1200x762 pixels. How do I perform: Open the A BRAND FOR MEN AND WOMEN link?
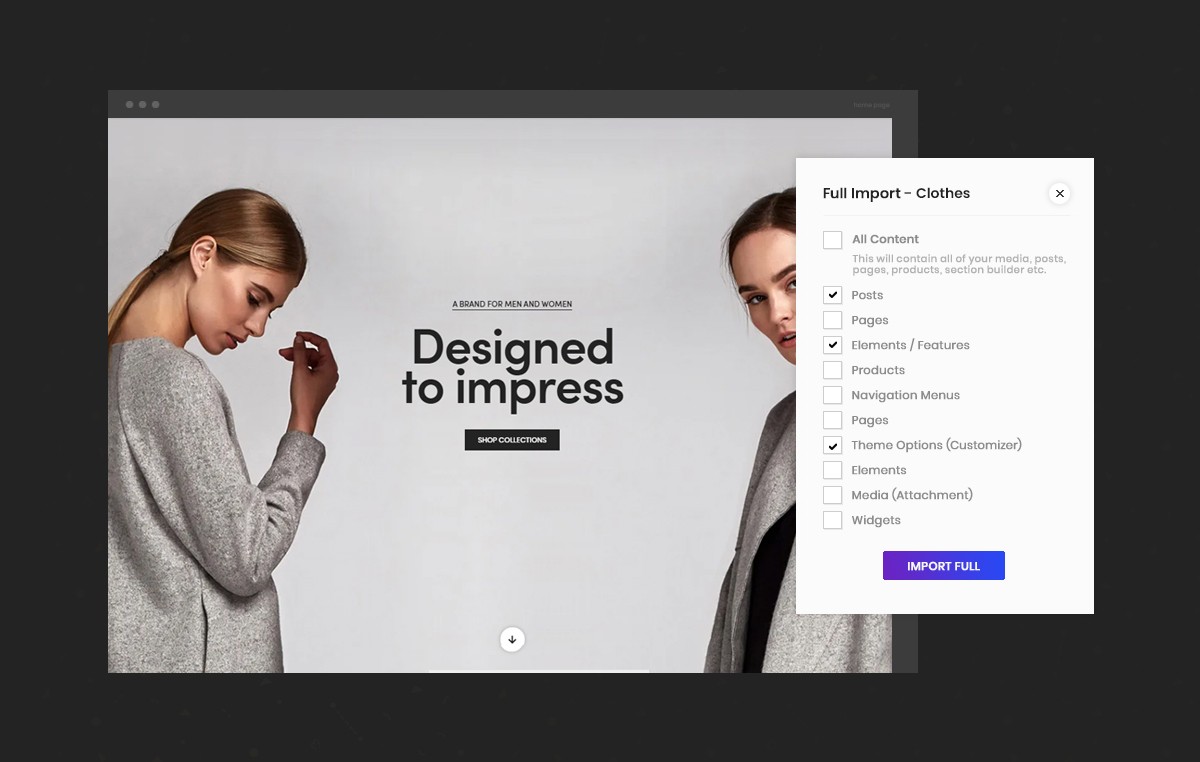pyautogui.click(x=512, y=304)
